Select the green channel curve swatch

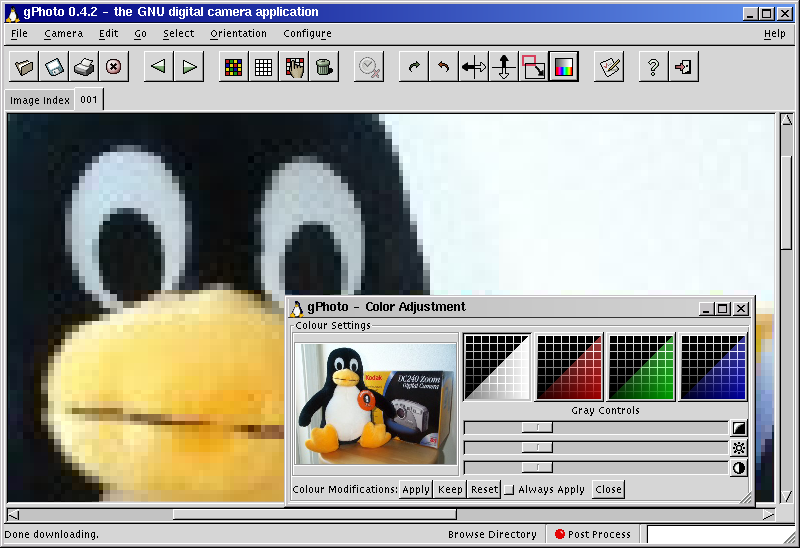click(641, 367)
